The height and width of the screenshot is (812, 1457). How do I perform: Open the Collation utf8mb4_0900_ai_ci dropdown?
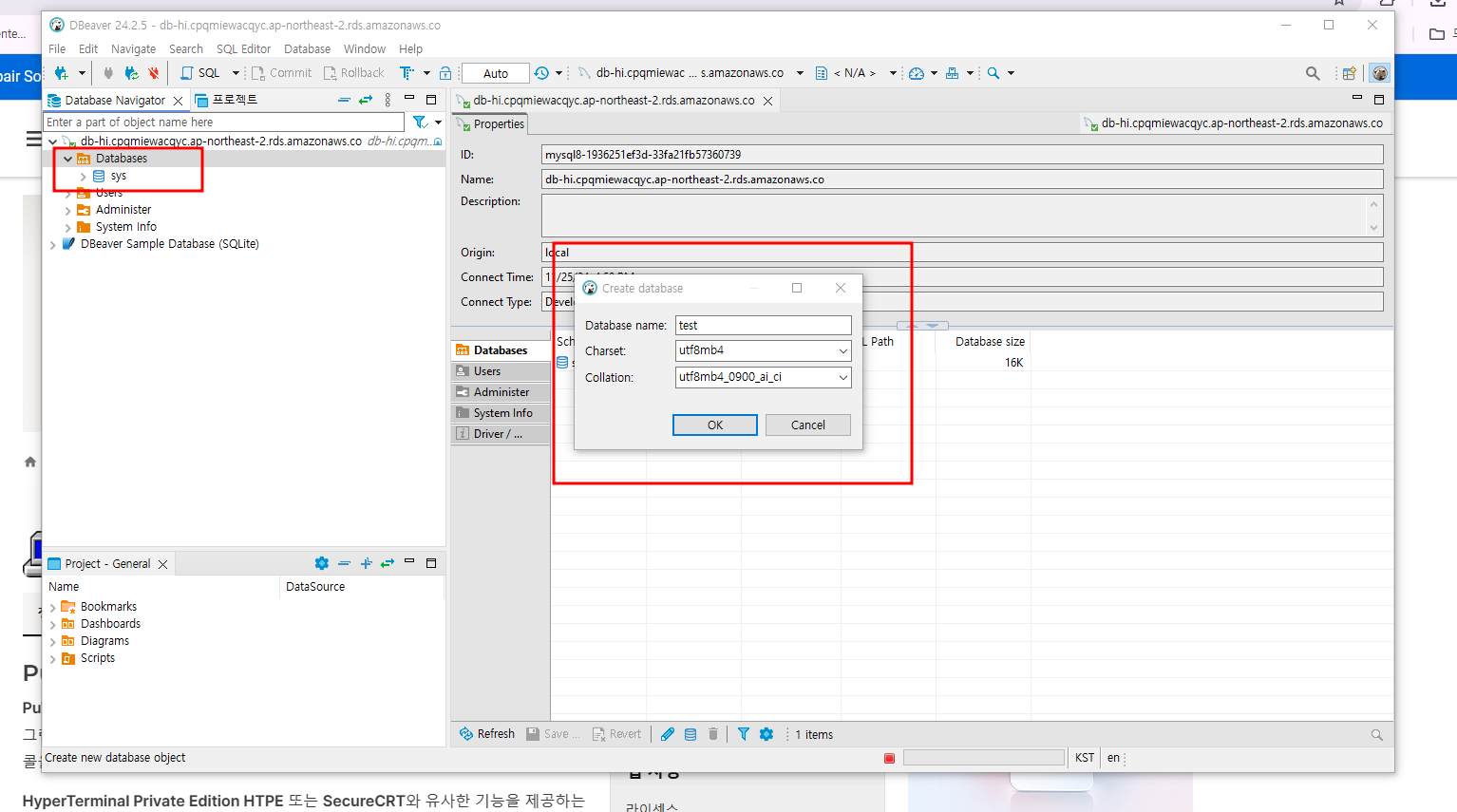[x=842, y=377]
